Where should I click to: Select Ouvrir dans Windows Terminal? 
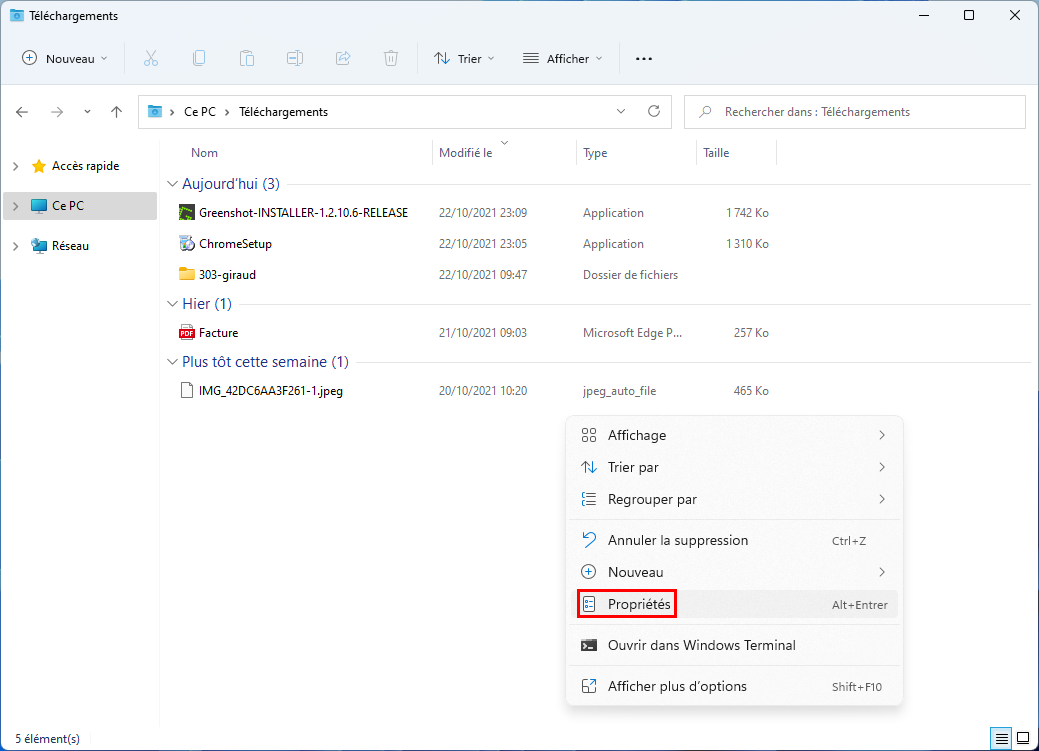coord(734,645)
